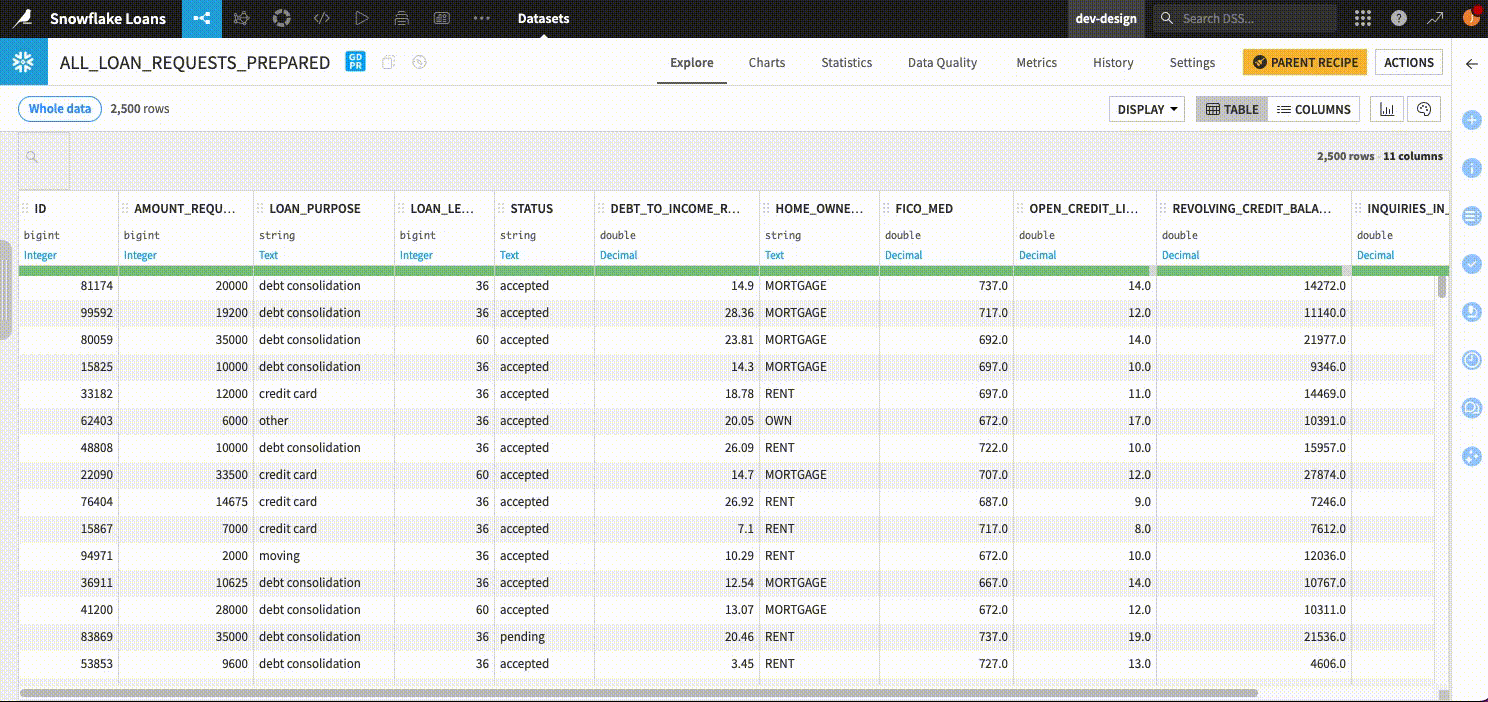1488x702 pixels.
Task: Open the Charts tab
Action: pos(767,62)
